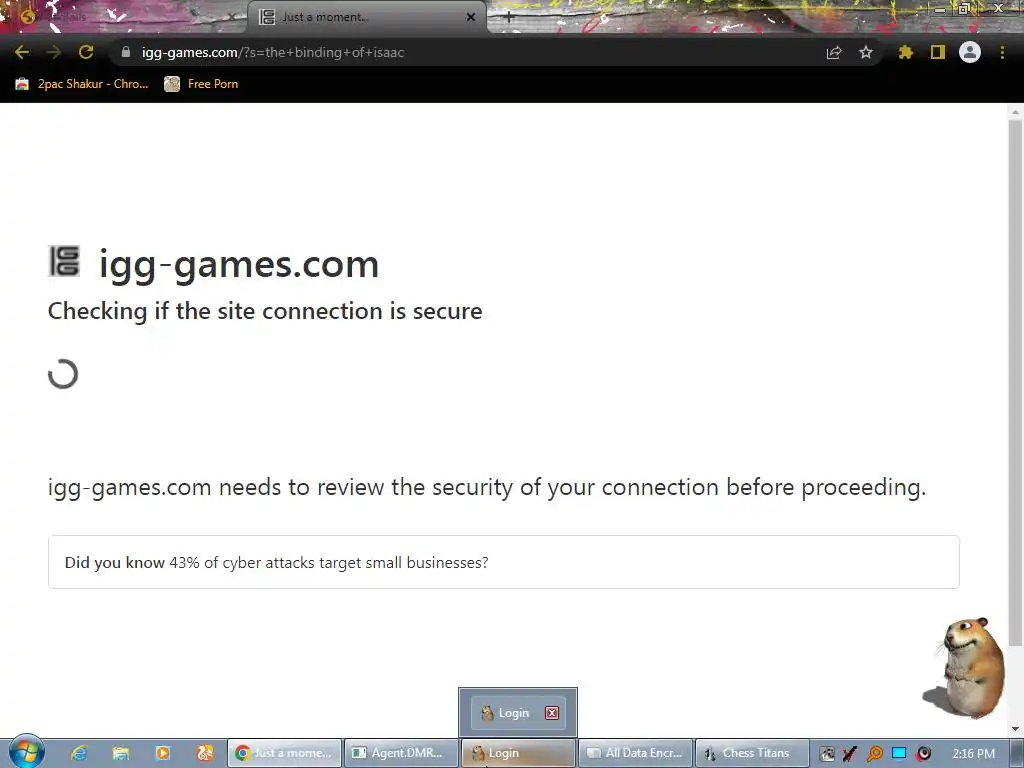Open the profile avatar menu
The width and height of the screenshot is (1024, 768).
tap(970, 52)
